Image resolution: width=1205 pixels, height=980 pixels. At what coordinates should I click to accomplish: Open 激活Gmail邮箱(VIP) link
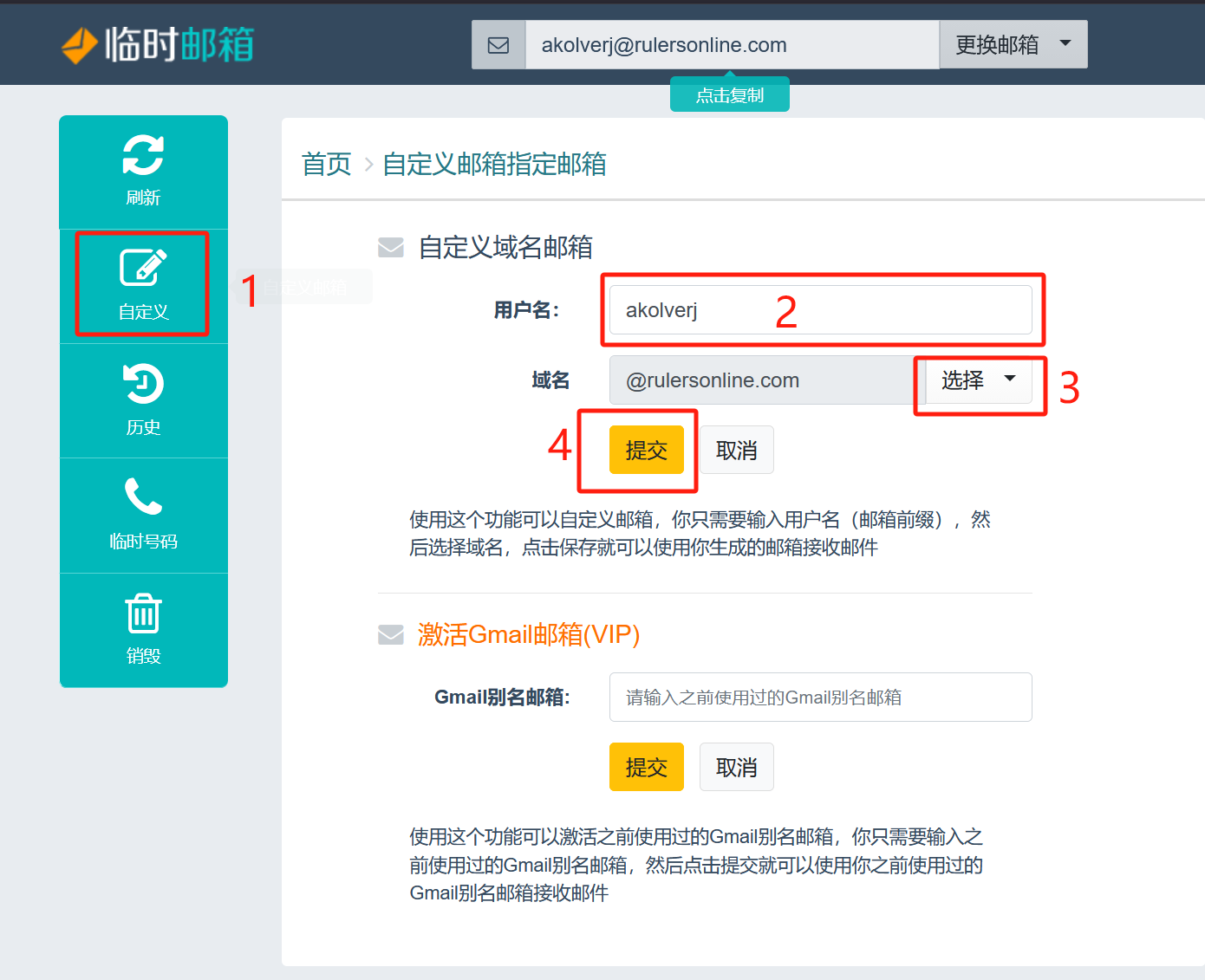(529, 634)
